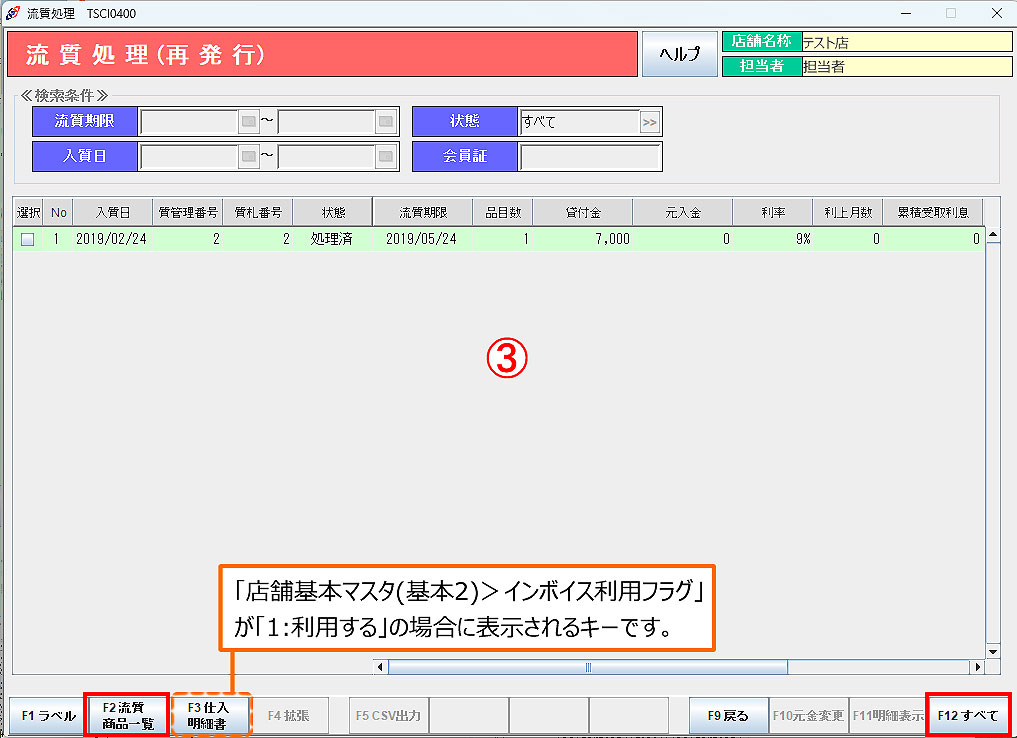
Task: Select the 9% 利率 cell
Action: [x=773, y=239]
